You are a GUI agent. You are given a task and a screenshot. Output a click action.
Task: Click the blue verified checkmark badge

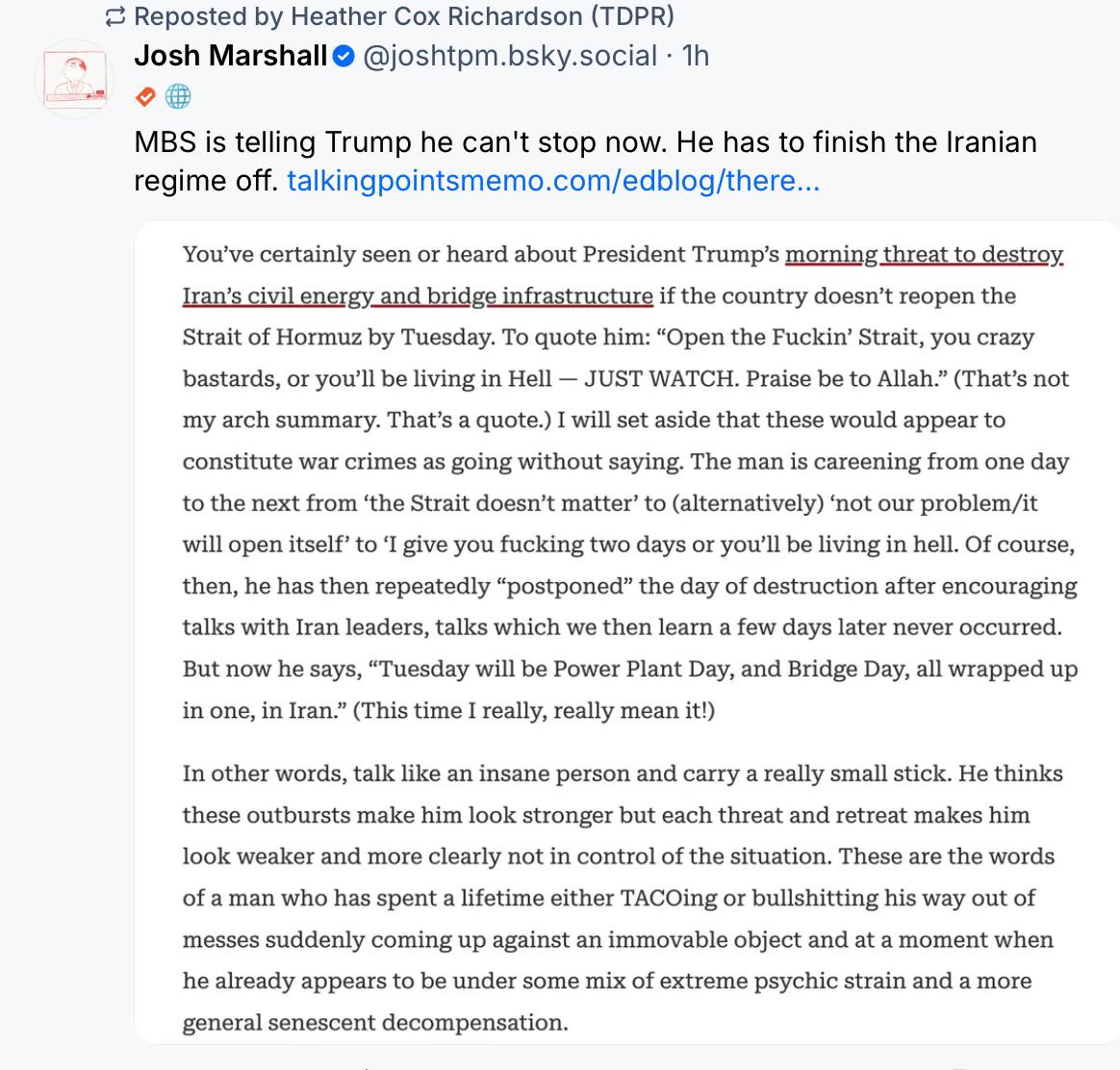(344, 57)
